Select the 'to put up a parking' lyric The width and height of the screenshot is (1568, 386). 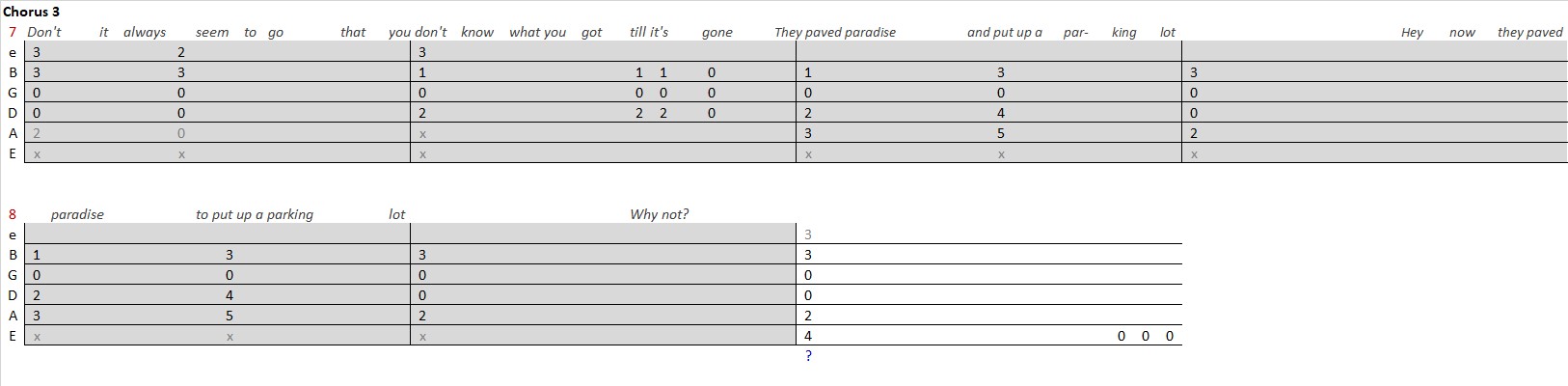255,214
